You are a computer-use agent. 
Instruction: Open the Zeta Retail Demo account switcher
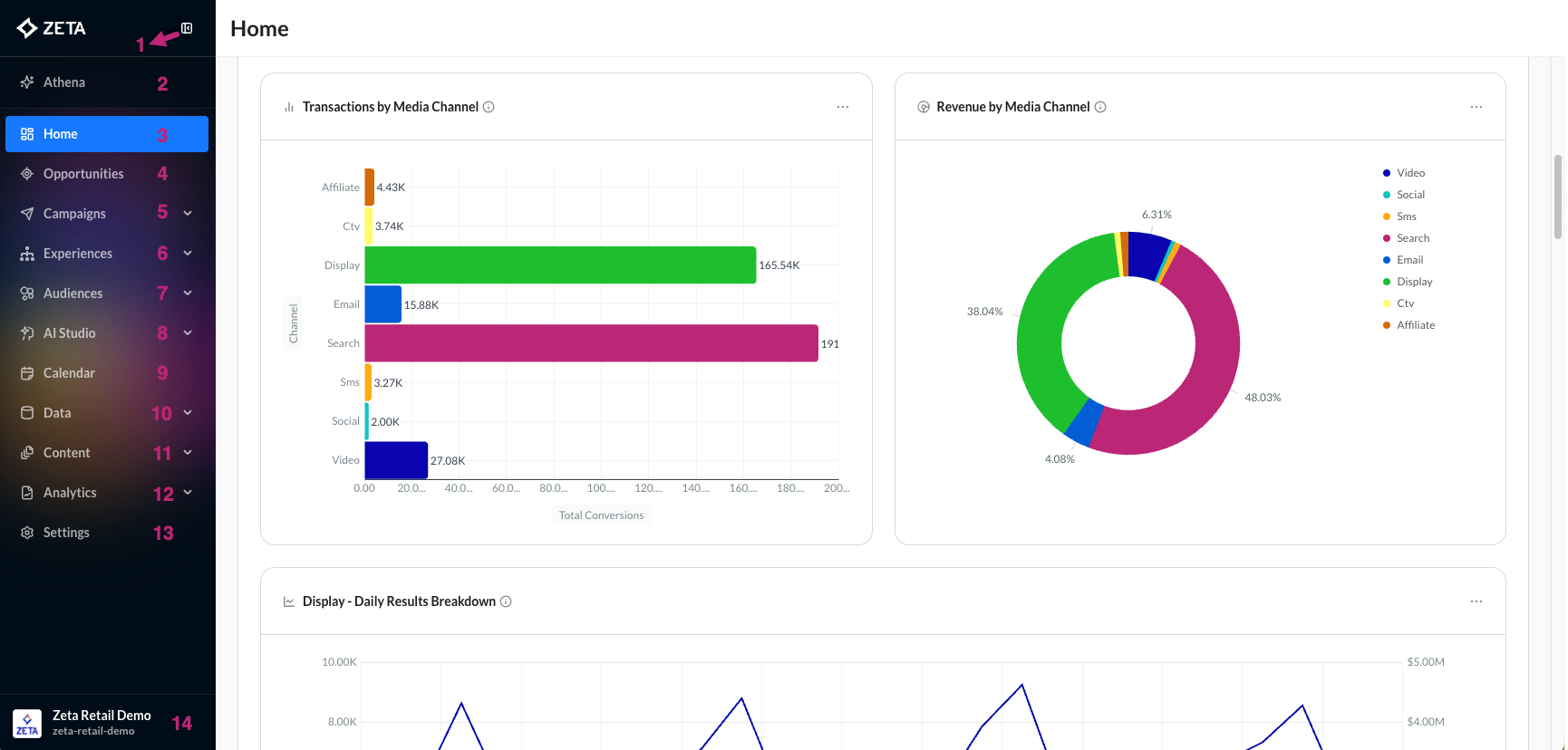click(102, 723)
